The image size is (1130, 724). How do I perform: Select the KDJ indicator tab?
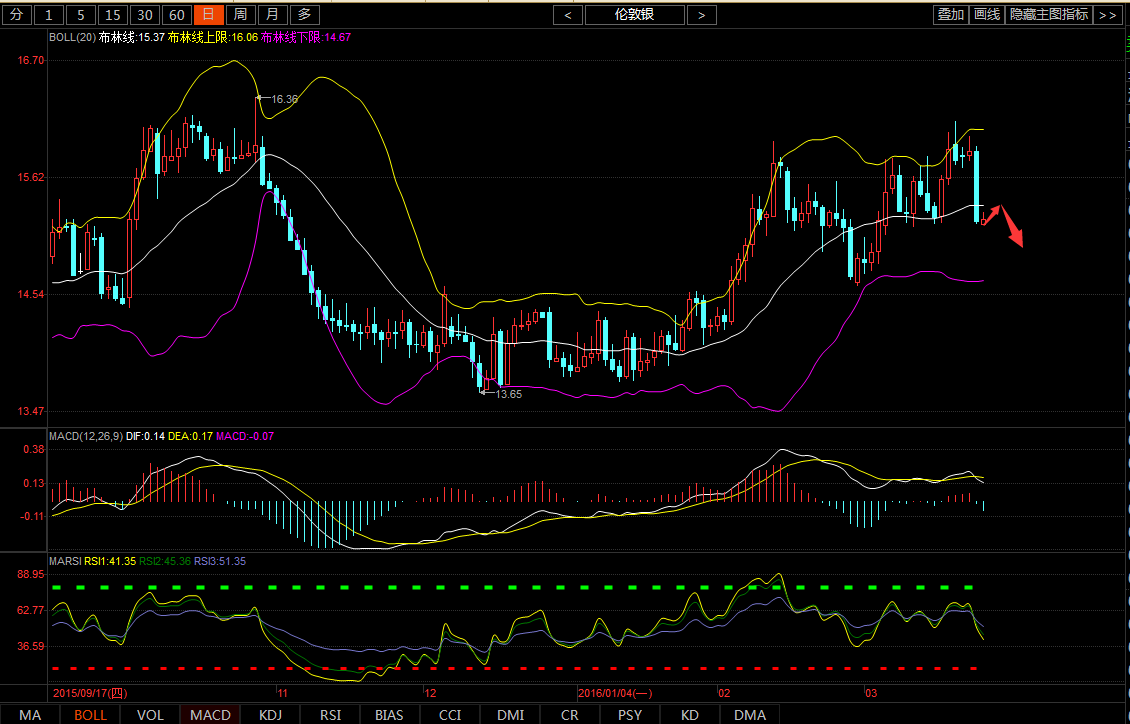pyautogui.click(x=270, y=715)
